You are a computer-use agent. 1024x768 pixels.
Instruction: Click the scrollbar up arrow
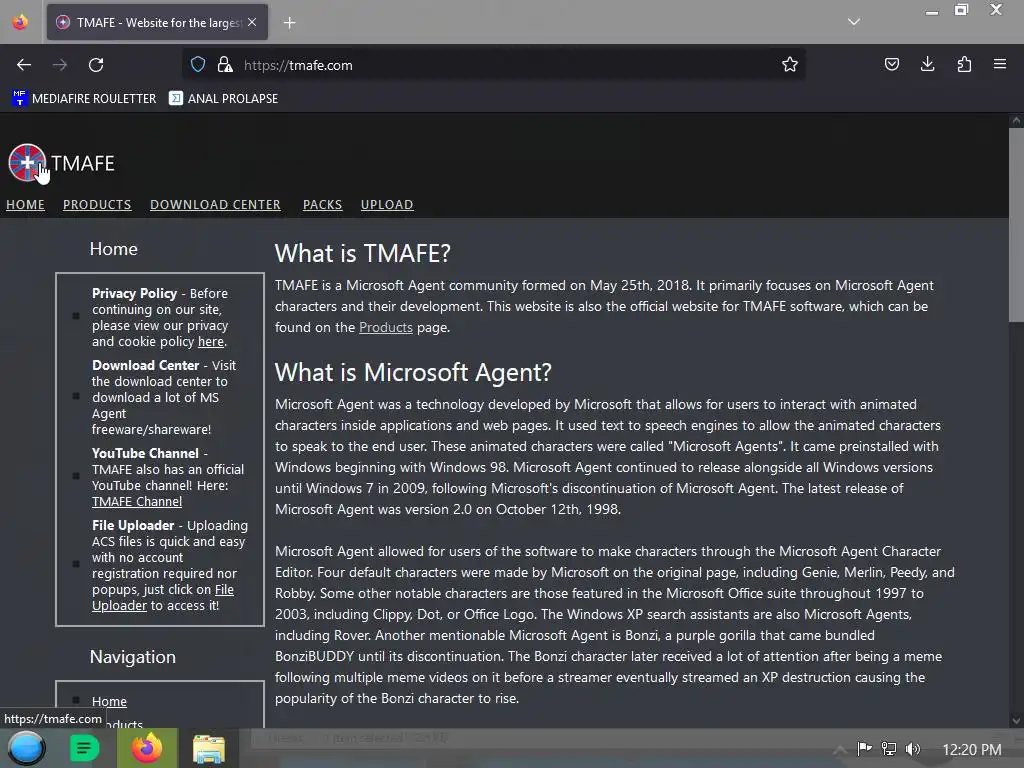point(1016,120)
